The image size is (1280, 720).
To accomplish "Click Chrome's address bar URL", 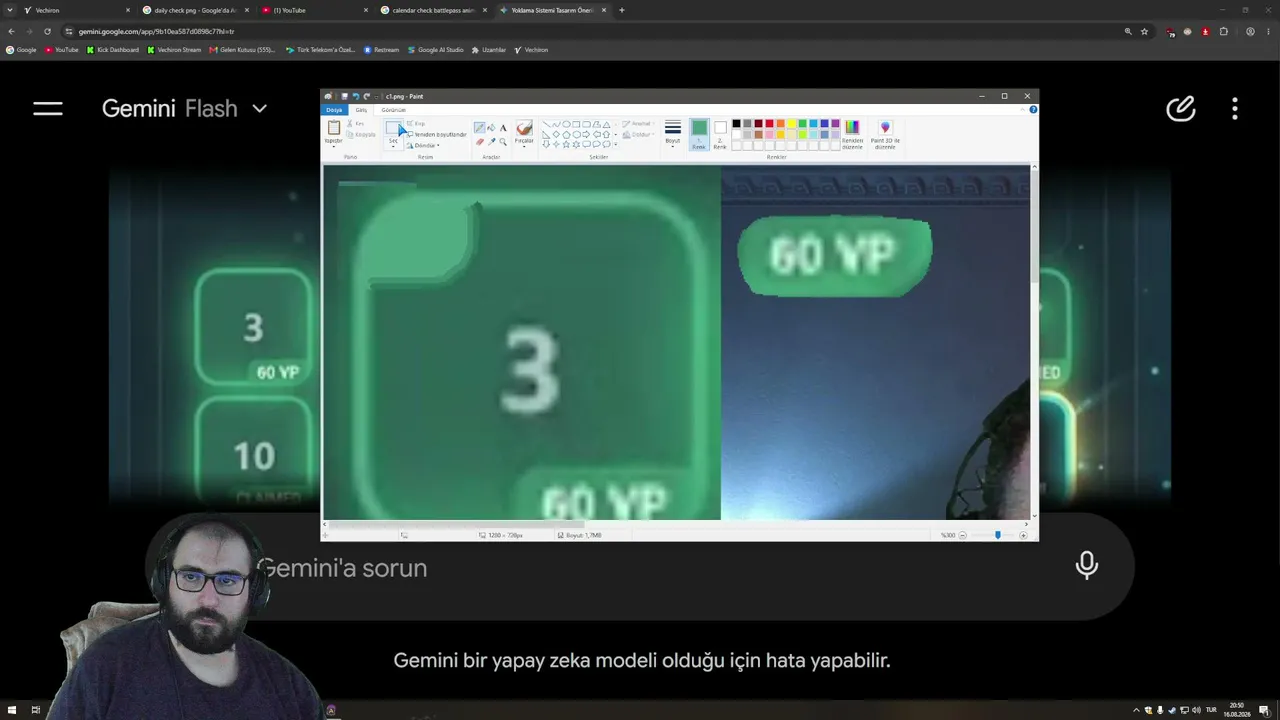I will pos(156,31).
